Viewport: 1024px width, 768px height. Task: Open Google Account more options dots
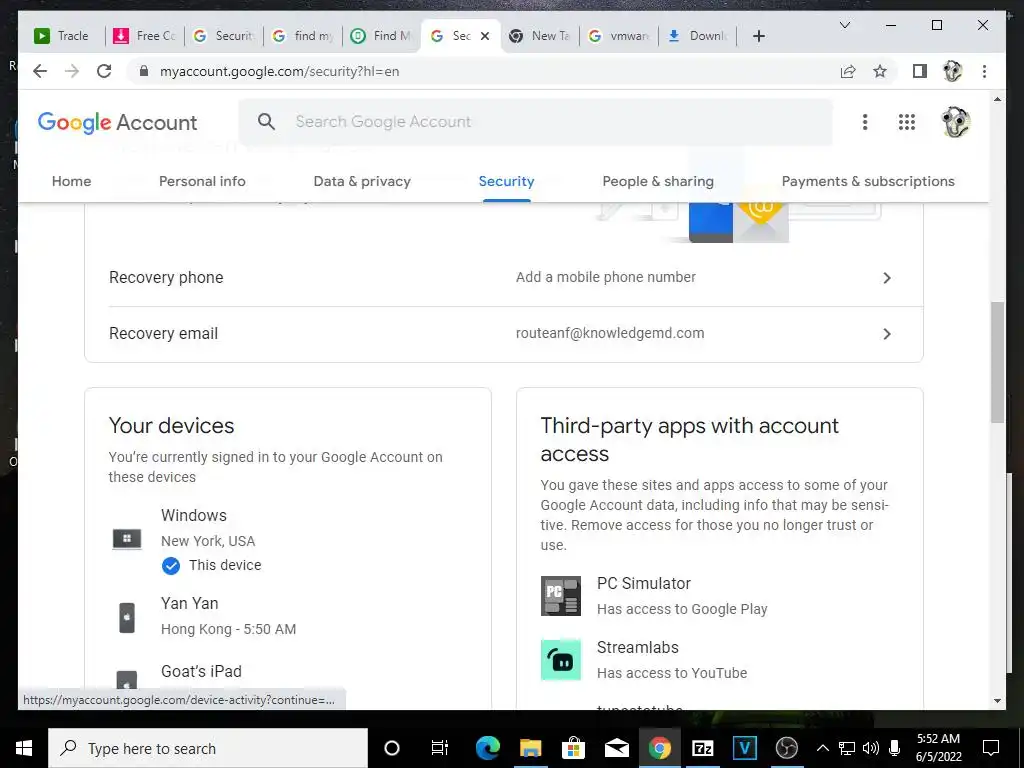click(865, 122)
